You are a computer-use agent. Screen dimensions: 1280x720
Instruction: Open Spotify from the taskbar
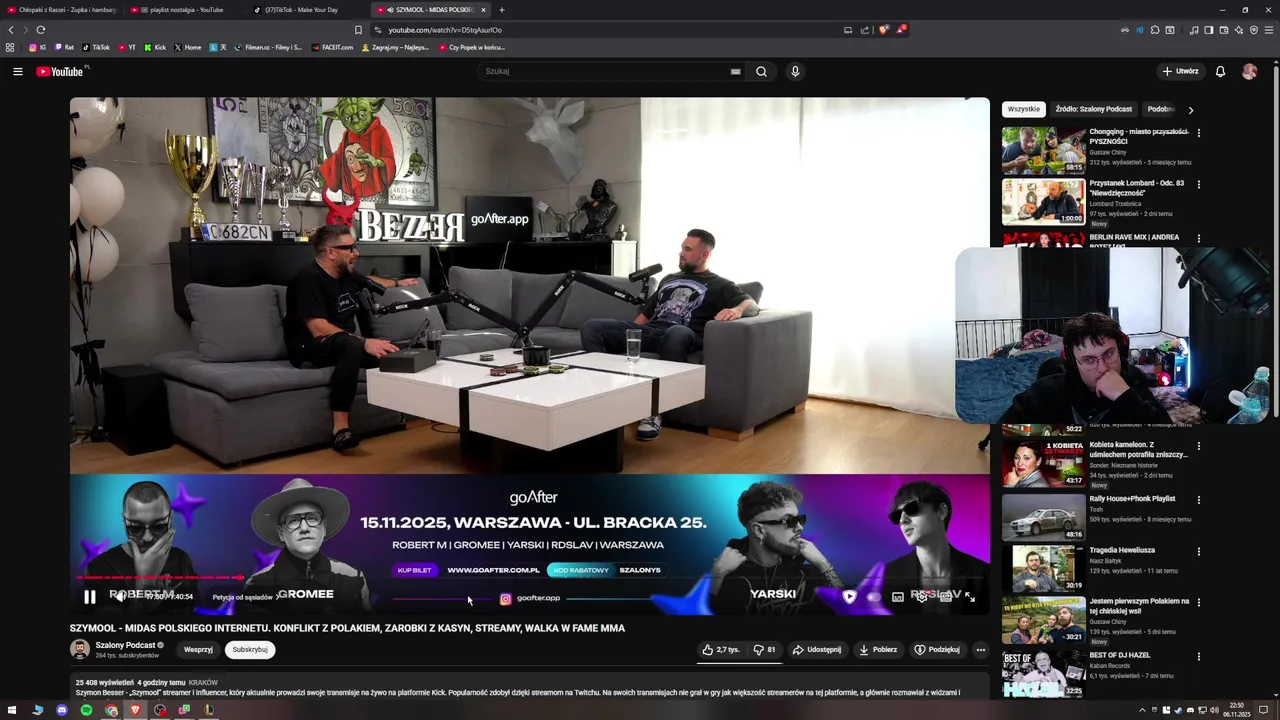click(86, 710)
